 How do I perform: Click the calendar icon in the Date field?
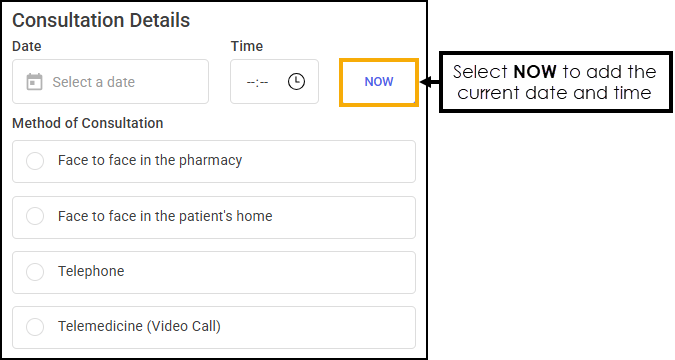click(x=34, y=82)
